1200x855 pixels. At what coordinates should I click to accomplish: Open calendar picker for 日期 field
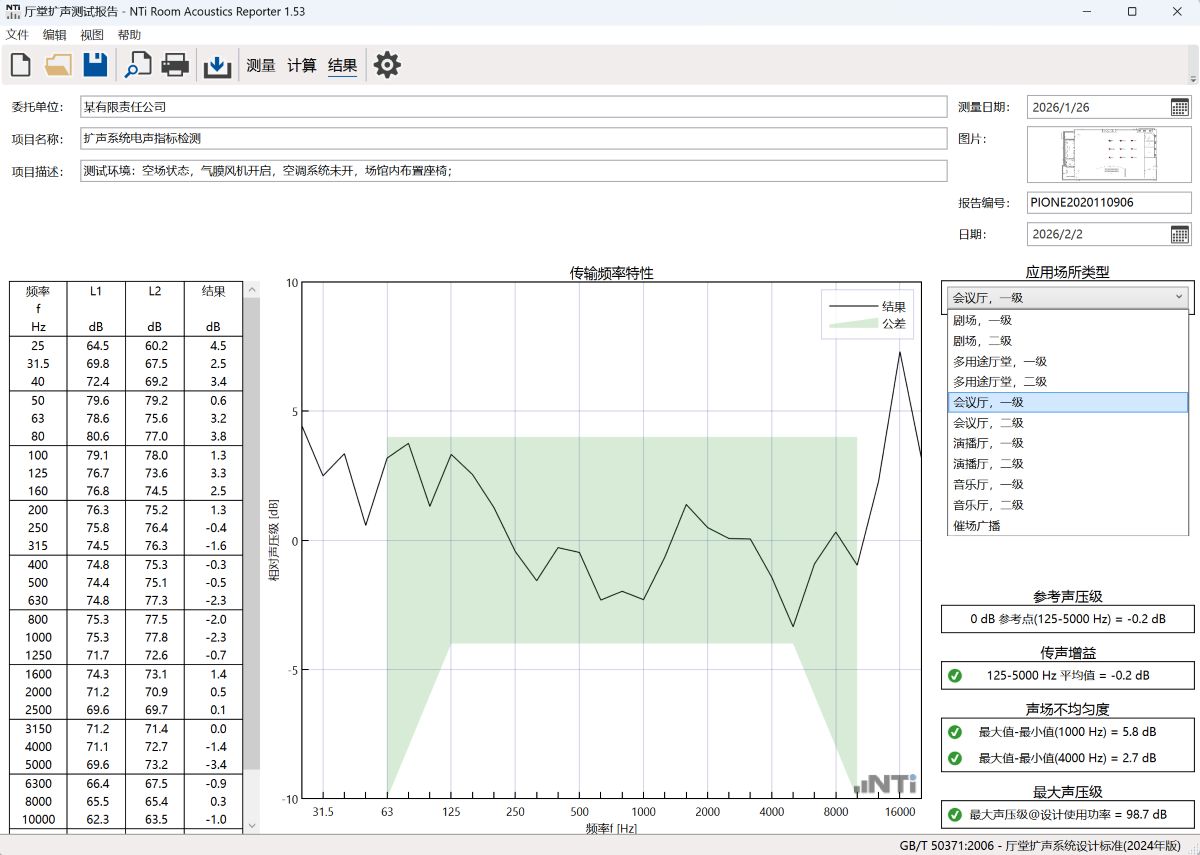1179,234
